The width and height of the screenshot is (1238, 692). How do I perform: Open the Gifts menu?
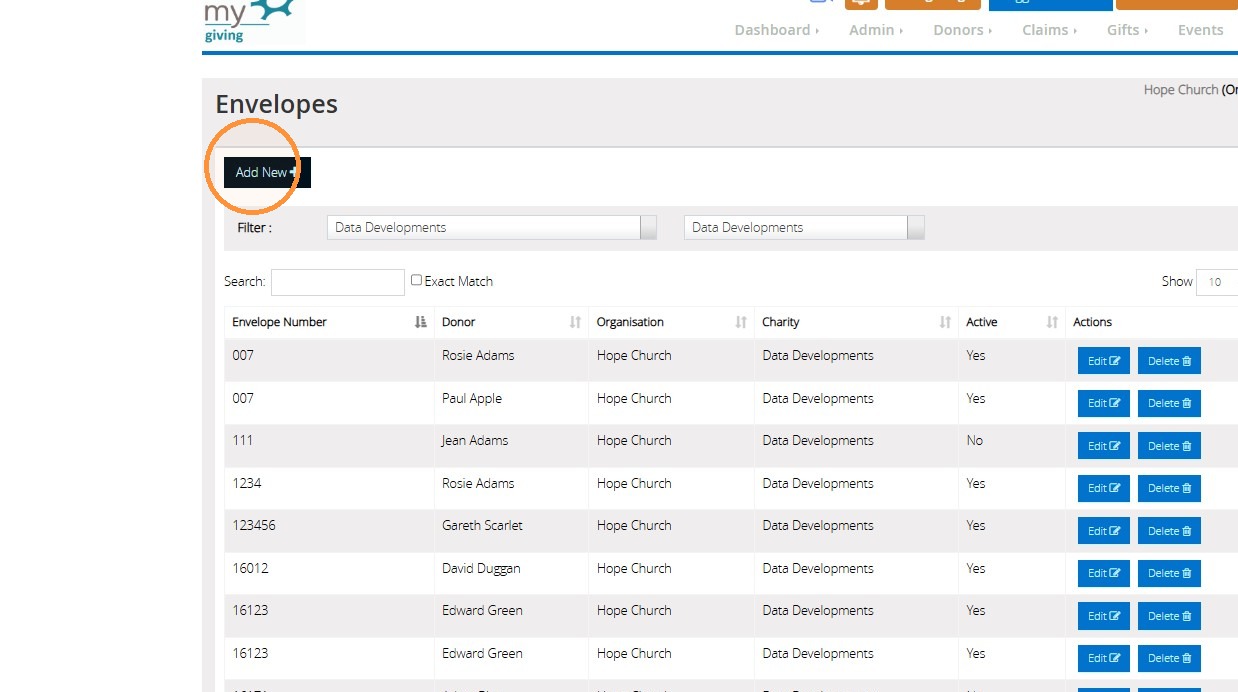(1126, 30)
